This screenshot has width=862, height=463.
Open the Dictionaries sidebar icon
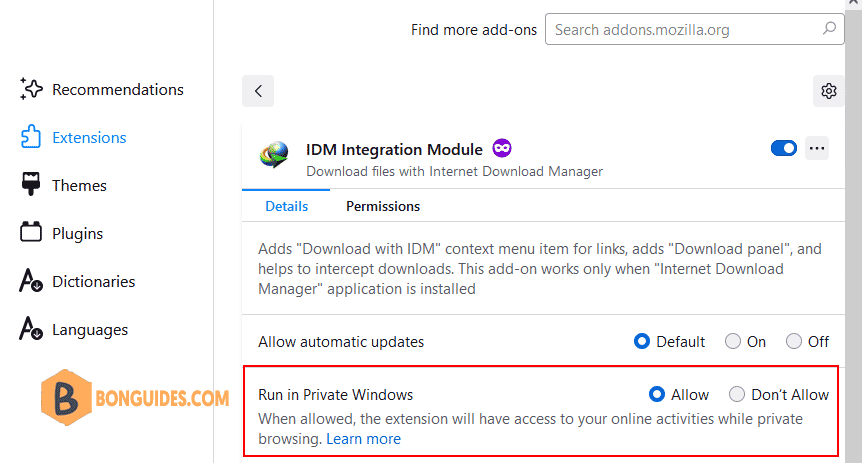31,280
